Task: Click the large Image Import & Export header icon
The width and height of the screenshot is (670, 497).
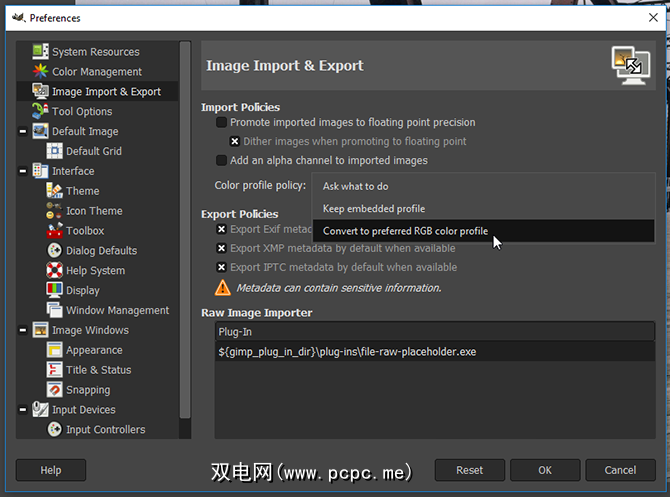Action: [631, 65]
